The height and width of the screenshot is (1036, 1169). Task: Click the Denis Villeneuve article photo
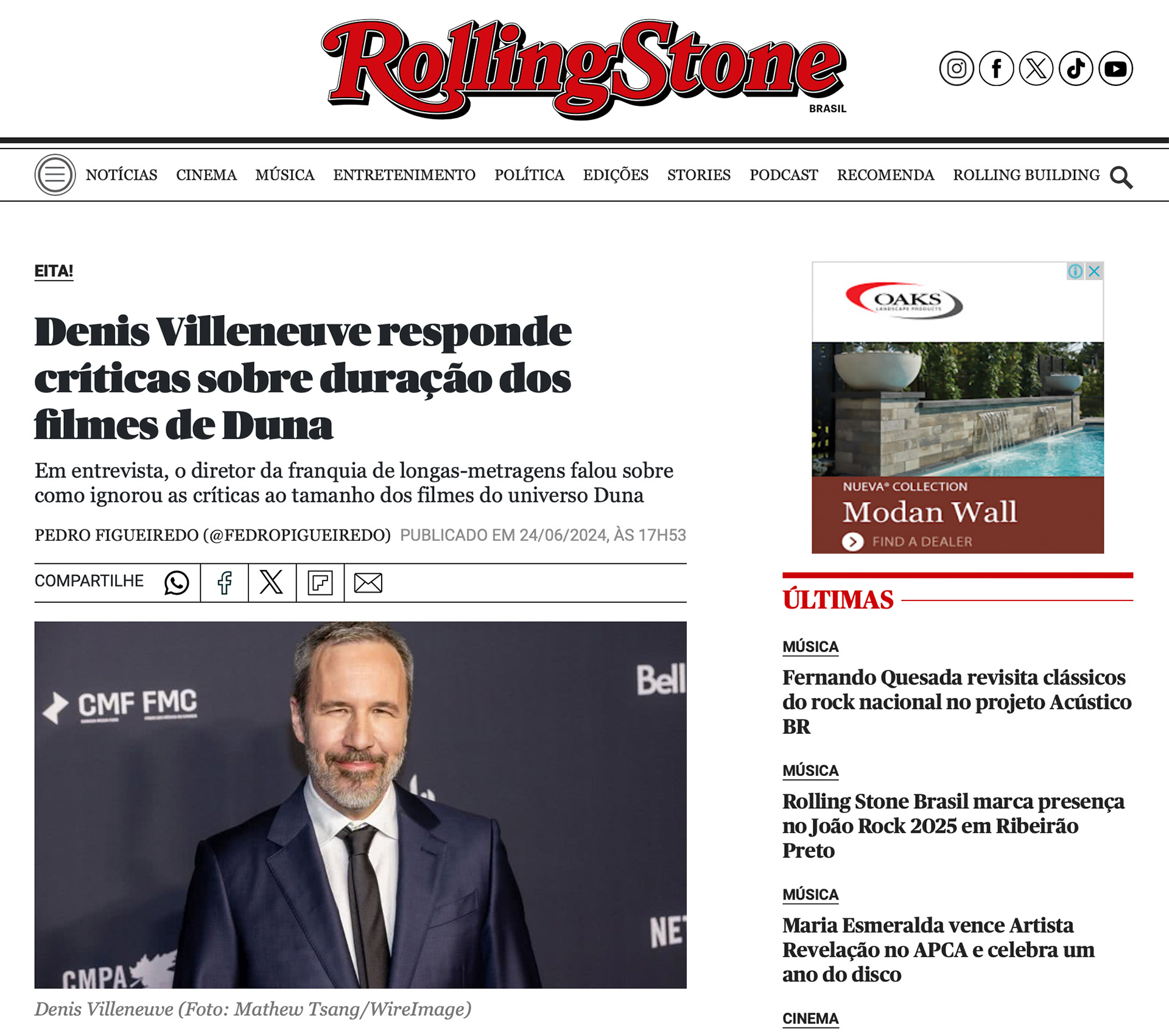coord(360,805)
